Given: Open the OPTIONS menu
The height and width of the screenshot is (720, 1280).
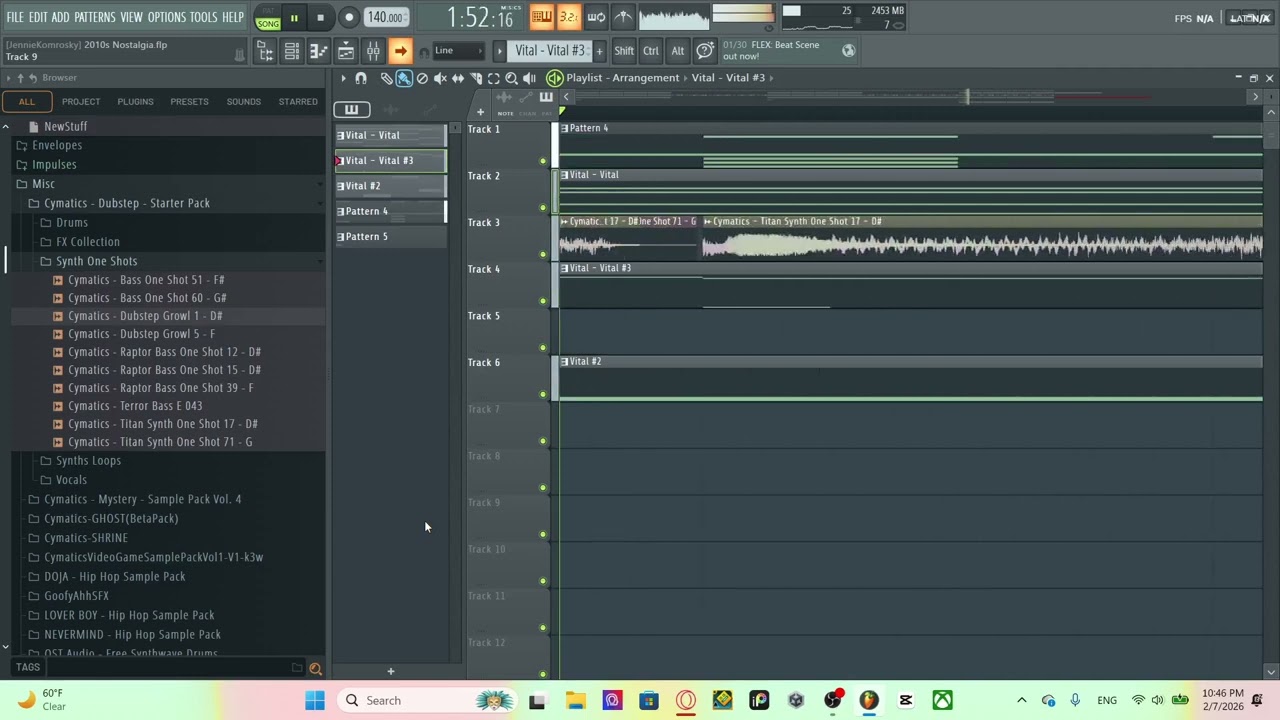Looking at the screenshot, I should pos(167,17).
